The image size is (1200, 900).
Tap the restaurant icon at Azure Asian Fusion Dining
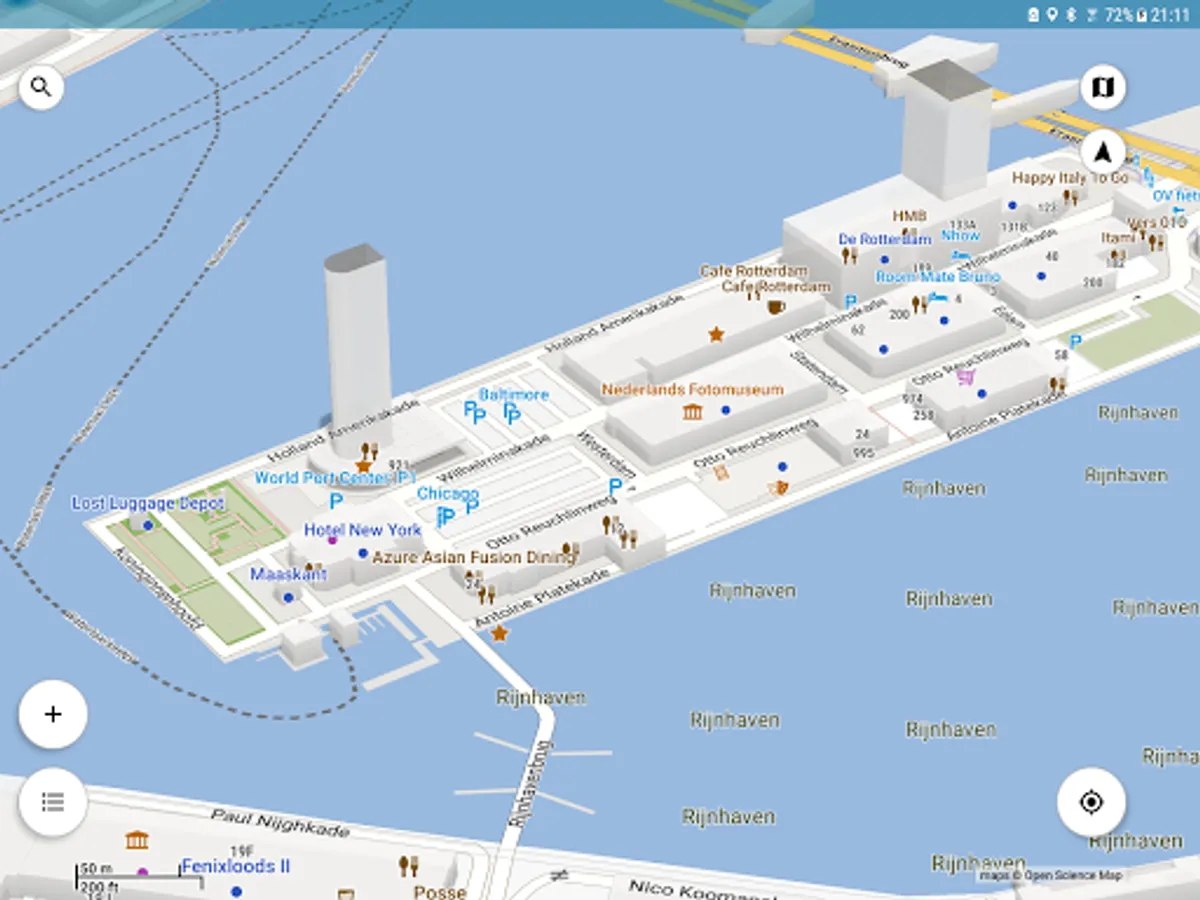(x=570, y=550)
